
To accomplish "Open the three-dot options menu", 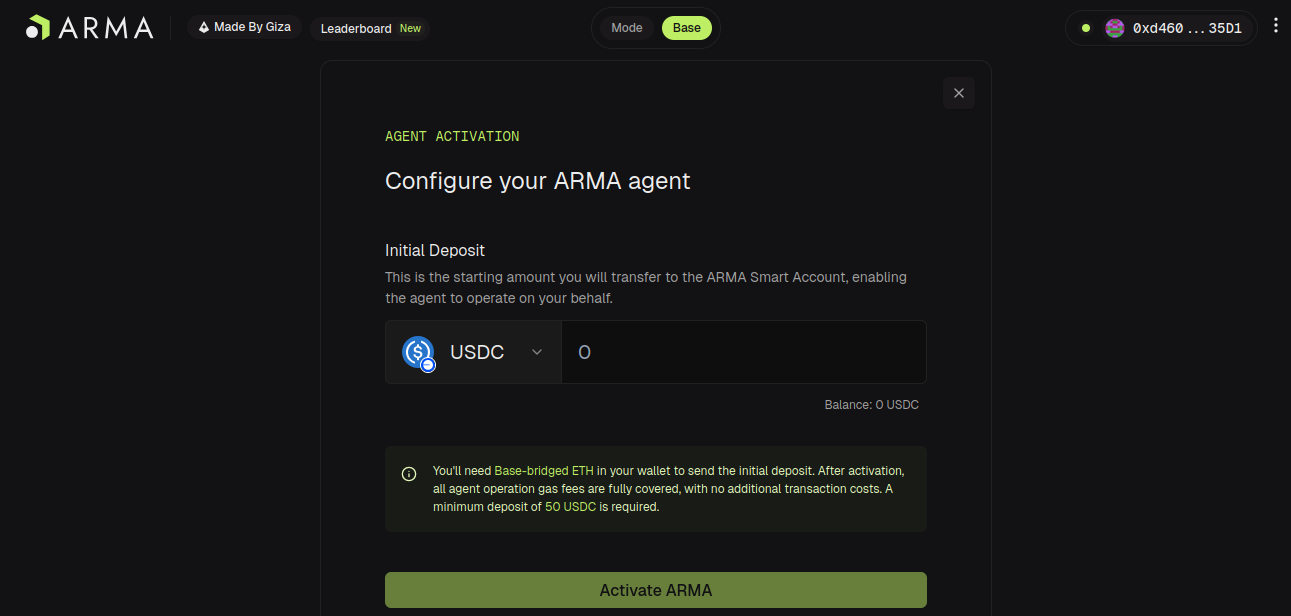I will point(1275,26).
